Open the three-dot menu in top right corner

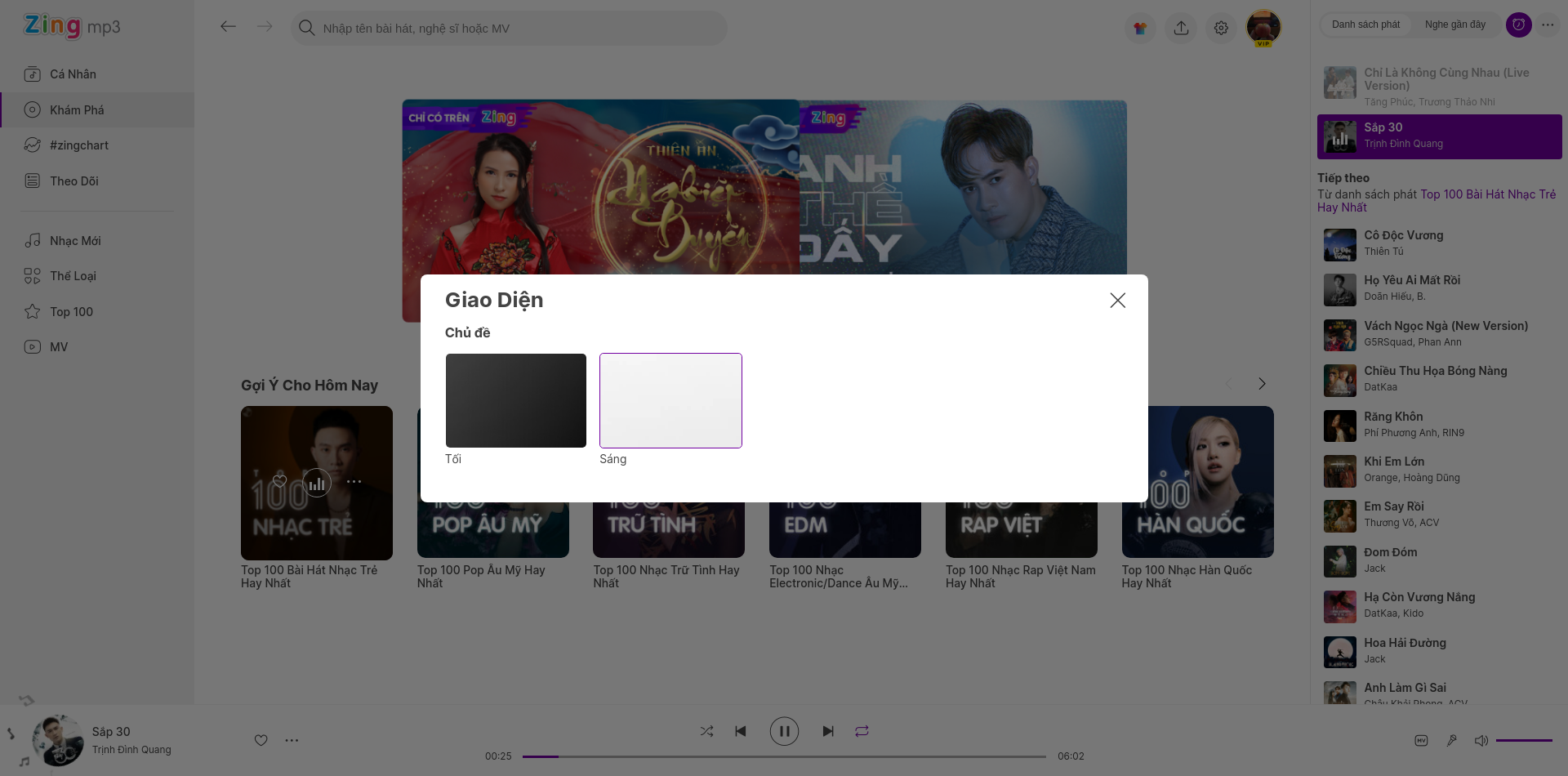[x=1548, y=25]
